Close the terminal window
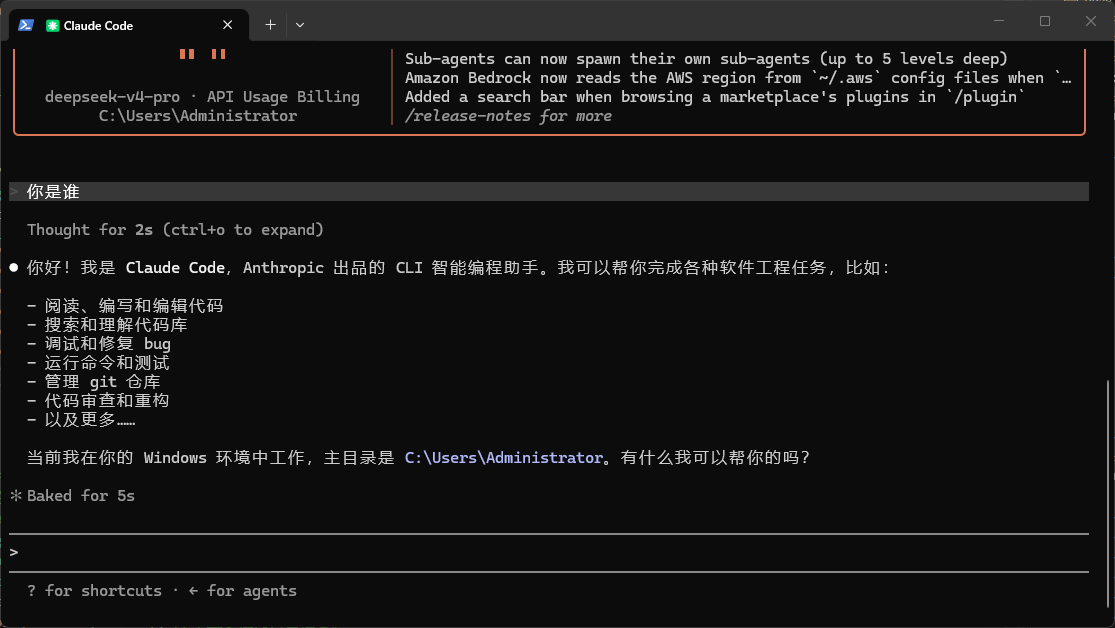Viewport: 1115px width, 628px height. click(x=1091, y=21)
